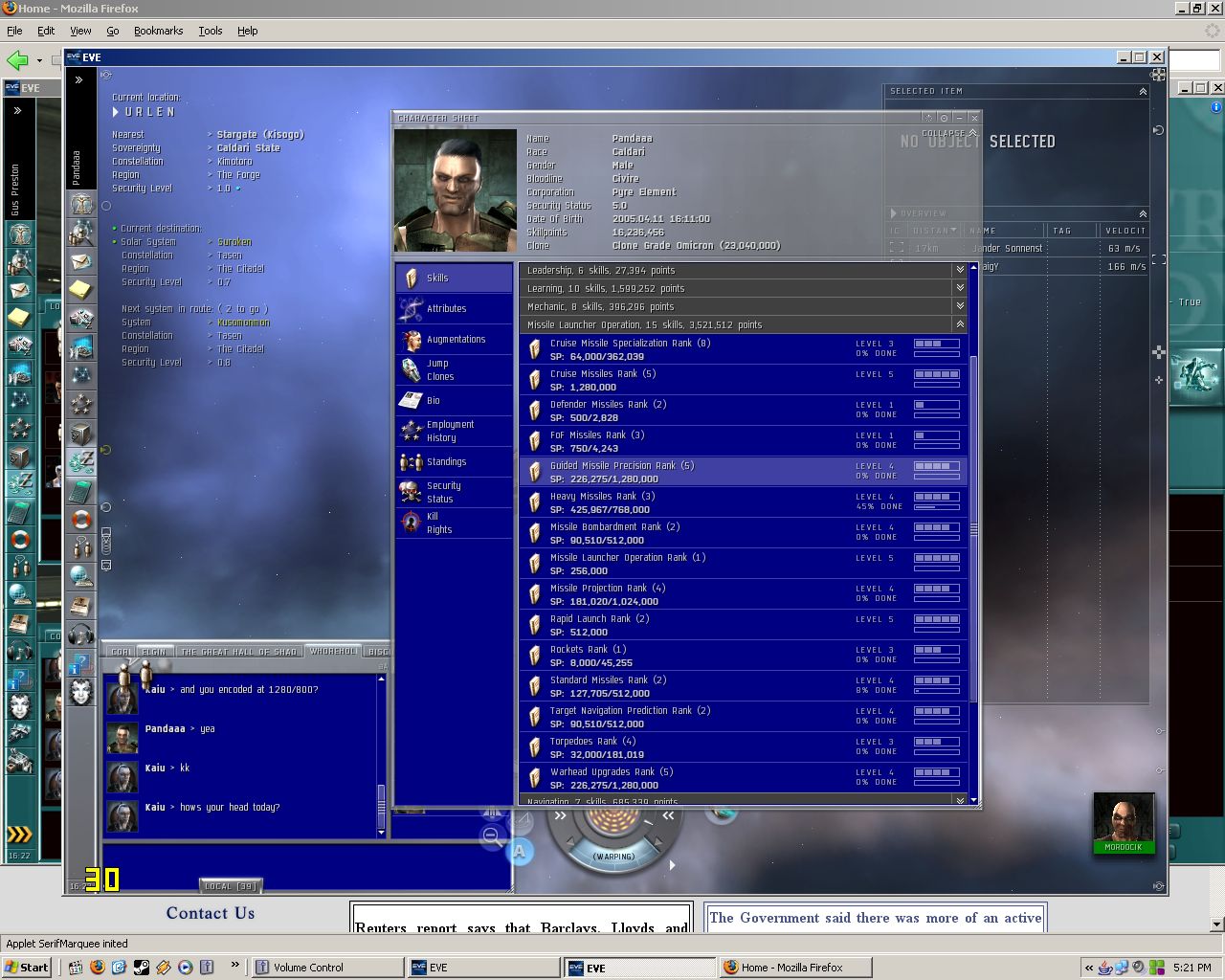Launch Winamp from quick launch bar
The width and height of the screenshot is (1225, 980).
pyautogui.click(x=163, y=967)
